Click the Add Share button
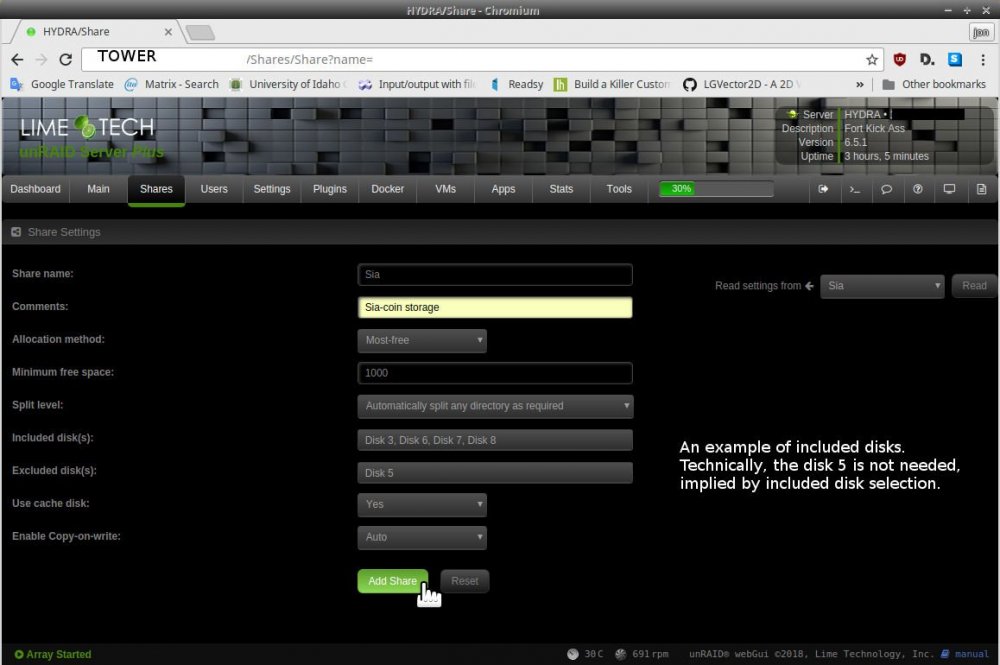 (x=393, y=581)
